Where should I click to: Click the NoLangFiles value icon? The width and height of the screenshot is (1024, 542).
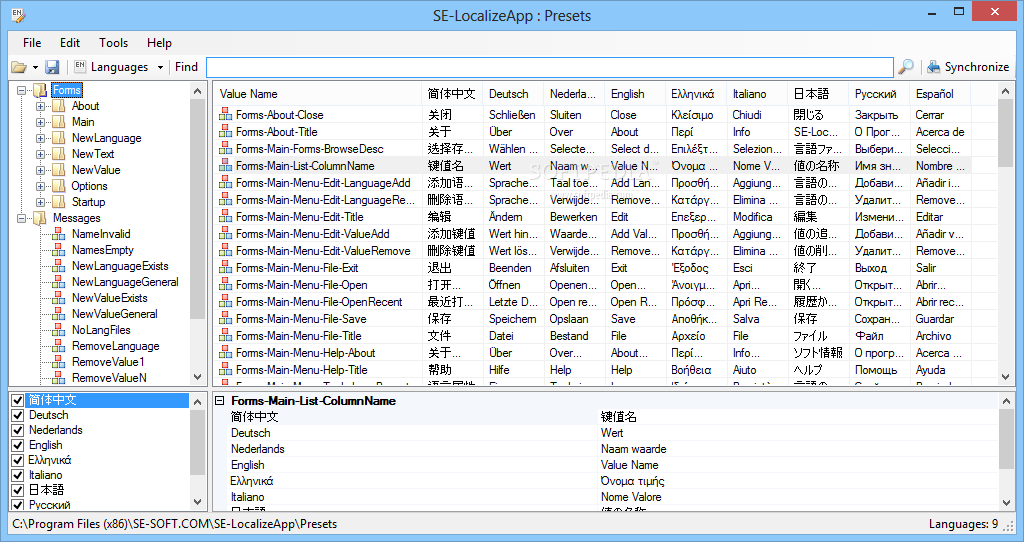[x=59, y=330]
